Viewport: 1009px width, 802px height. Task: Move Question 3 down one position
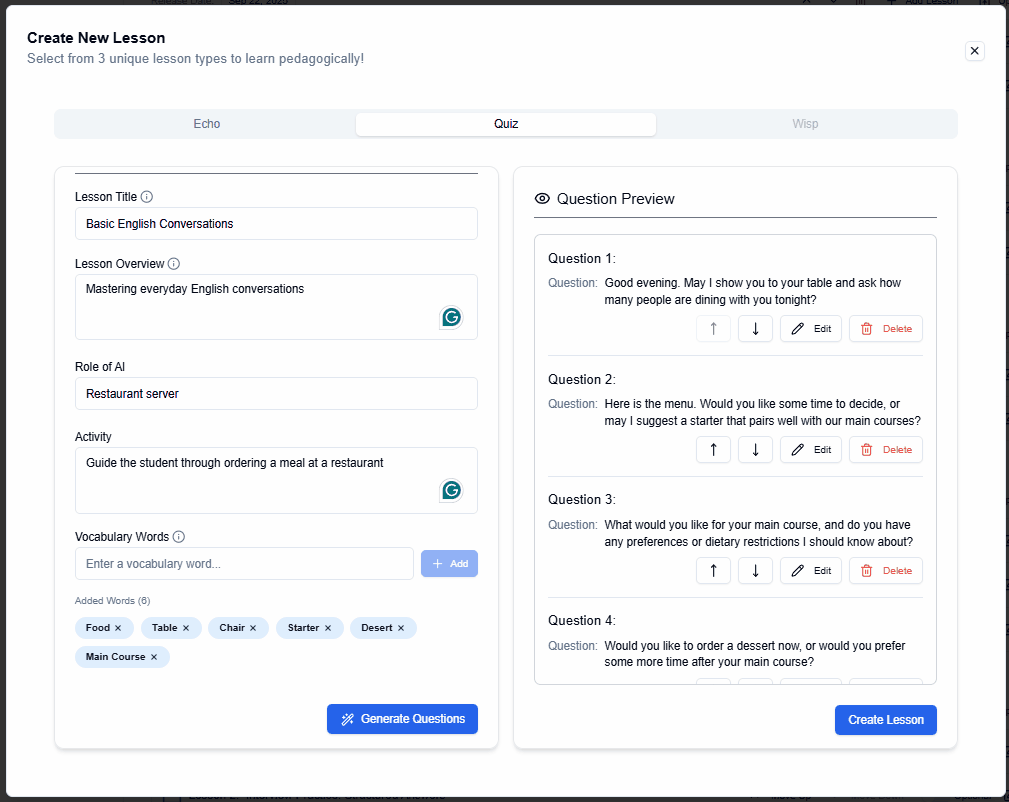[x=755, y=571]
